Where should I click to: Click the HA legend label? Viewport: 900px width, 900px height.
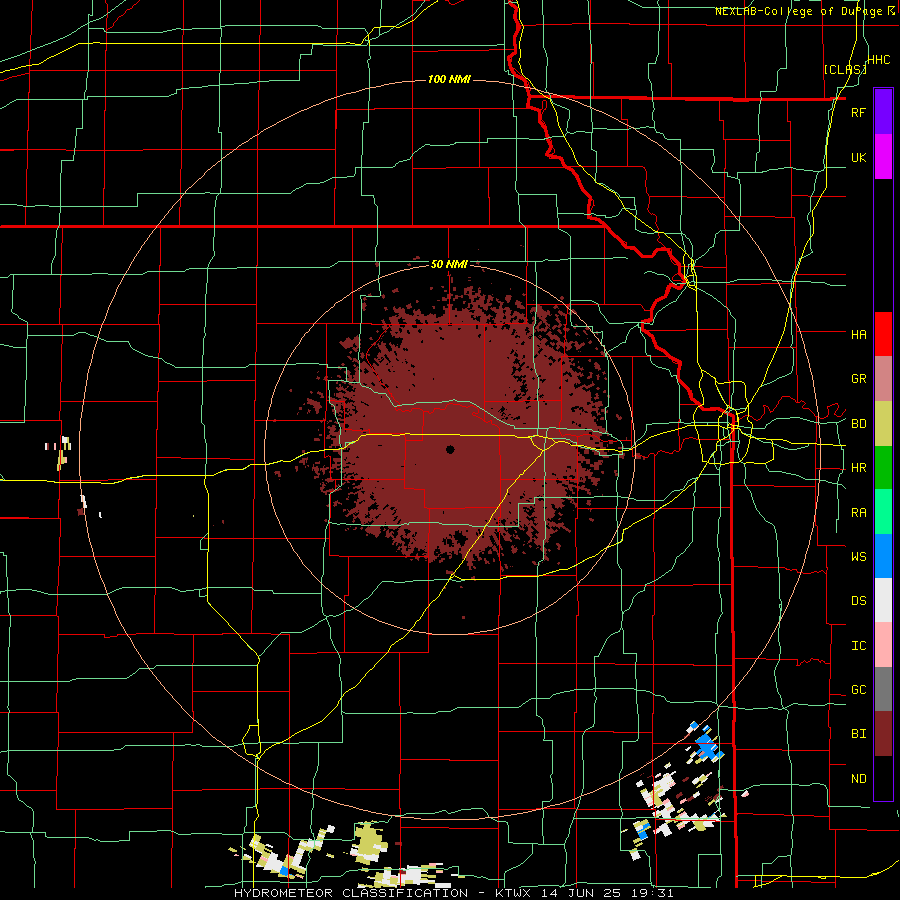pos(858,334)
